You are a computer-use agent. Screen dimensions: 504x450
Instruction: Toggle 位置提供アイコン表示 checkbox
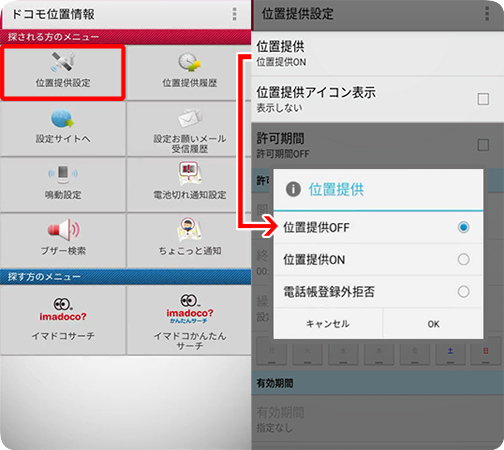[x=483, y=99]
